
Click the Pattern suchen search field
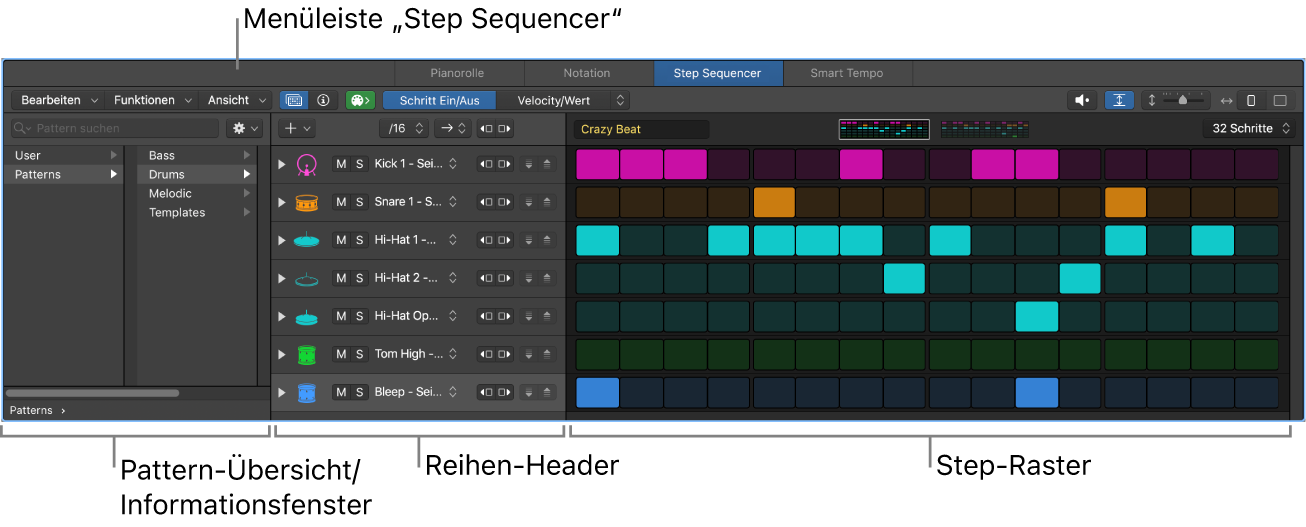click(114, 128)
